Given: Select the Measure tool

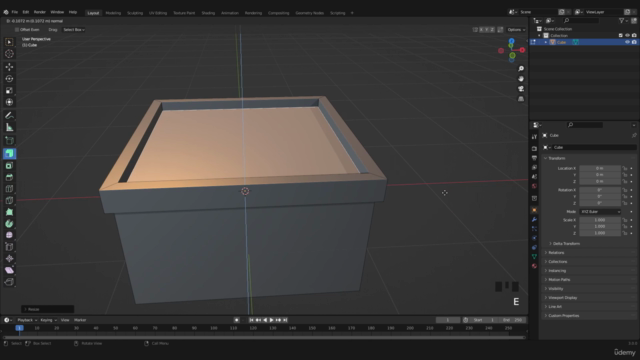Looking at the screenshot, I should coord(9,127).
